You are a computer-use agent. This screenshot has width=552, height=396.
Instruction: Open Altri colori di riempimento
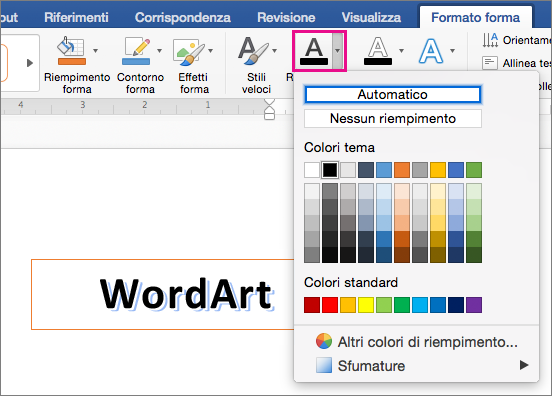[x=416, y=341]
